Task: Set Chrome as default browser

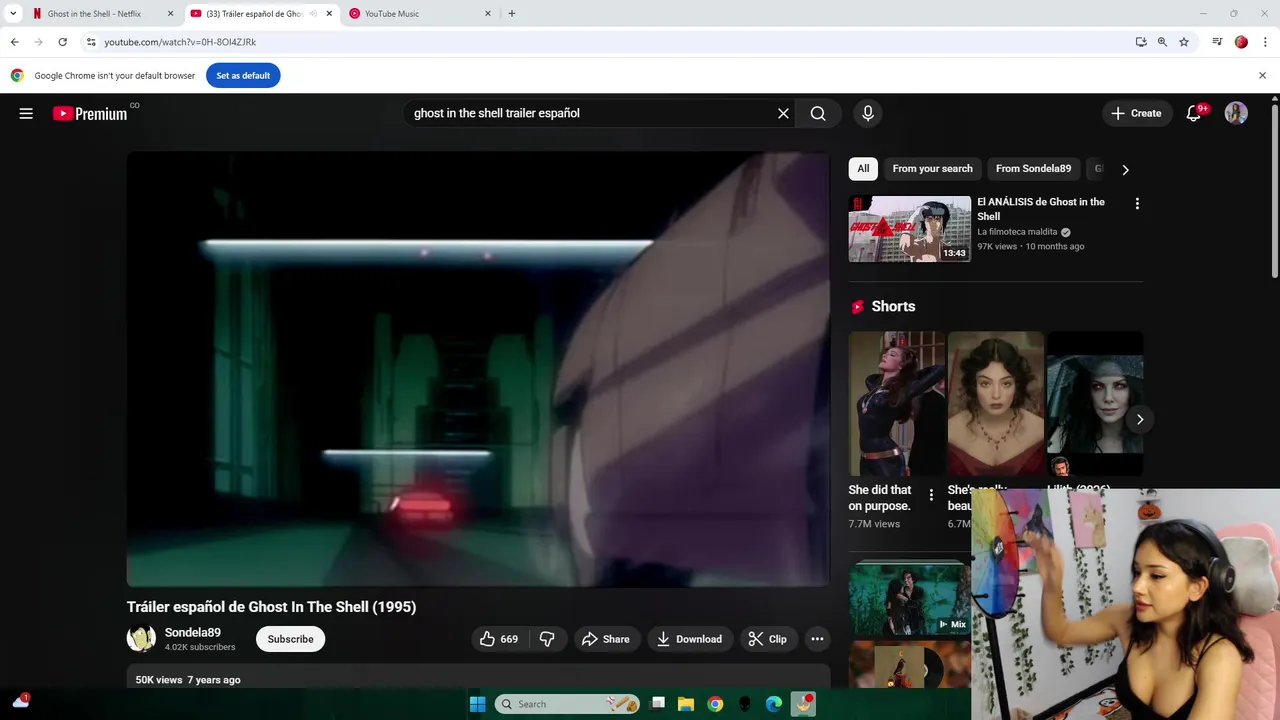Action: coord(243,76)
